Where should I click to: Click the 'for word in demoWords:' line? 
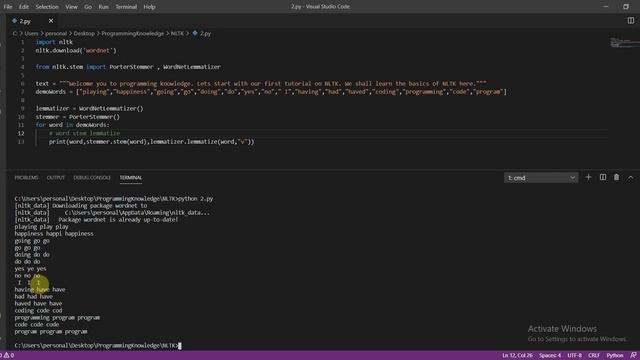73,125
